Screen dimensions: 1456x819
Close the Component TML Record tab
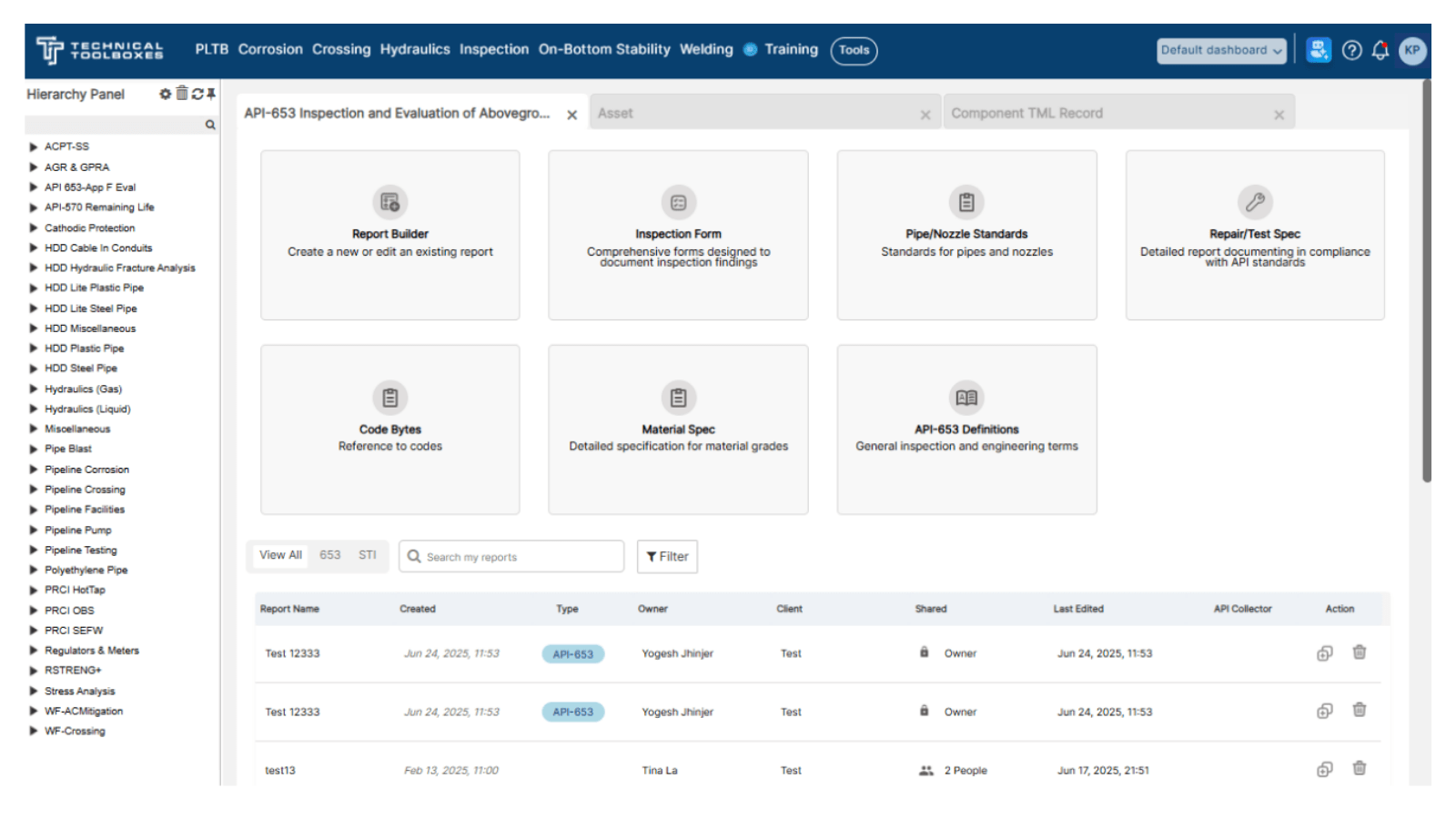click(1279, 115)
